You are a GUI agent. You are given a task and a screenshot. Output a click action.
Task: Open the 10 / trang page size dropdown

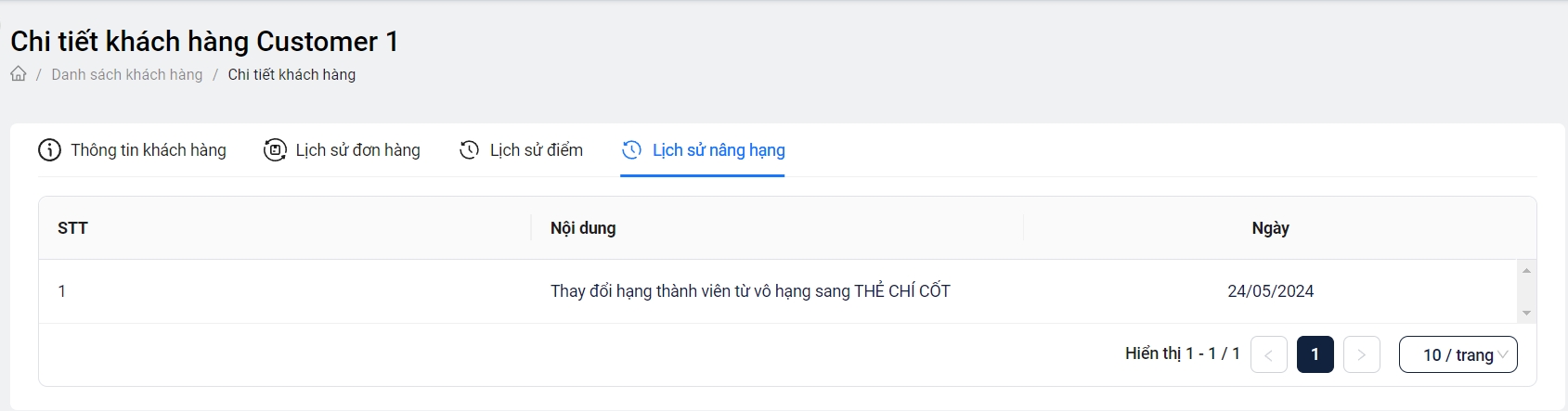(1458, 354)
